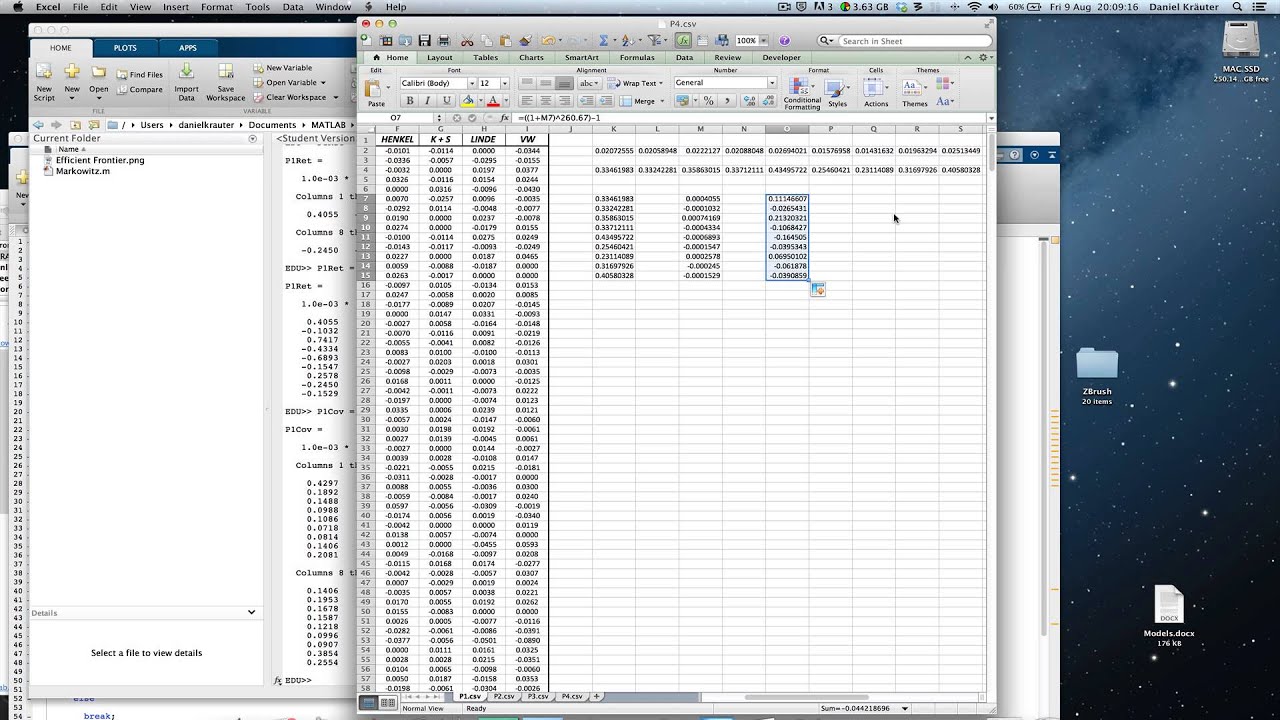Image resolution: width=1280 pixels, height=720 pixels.
Task: Toggle Italic formatting
Action: [428, 101]
